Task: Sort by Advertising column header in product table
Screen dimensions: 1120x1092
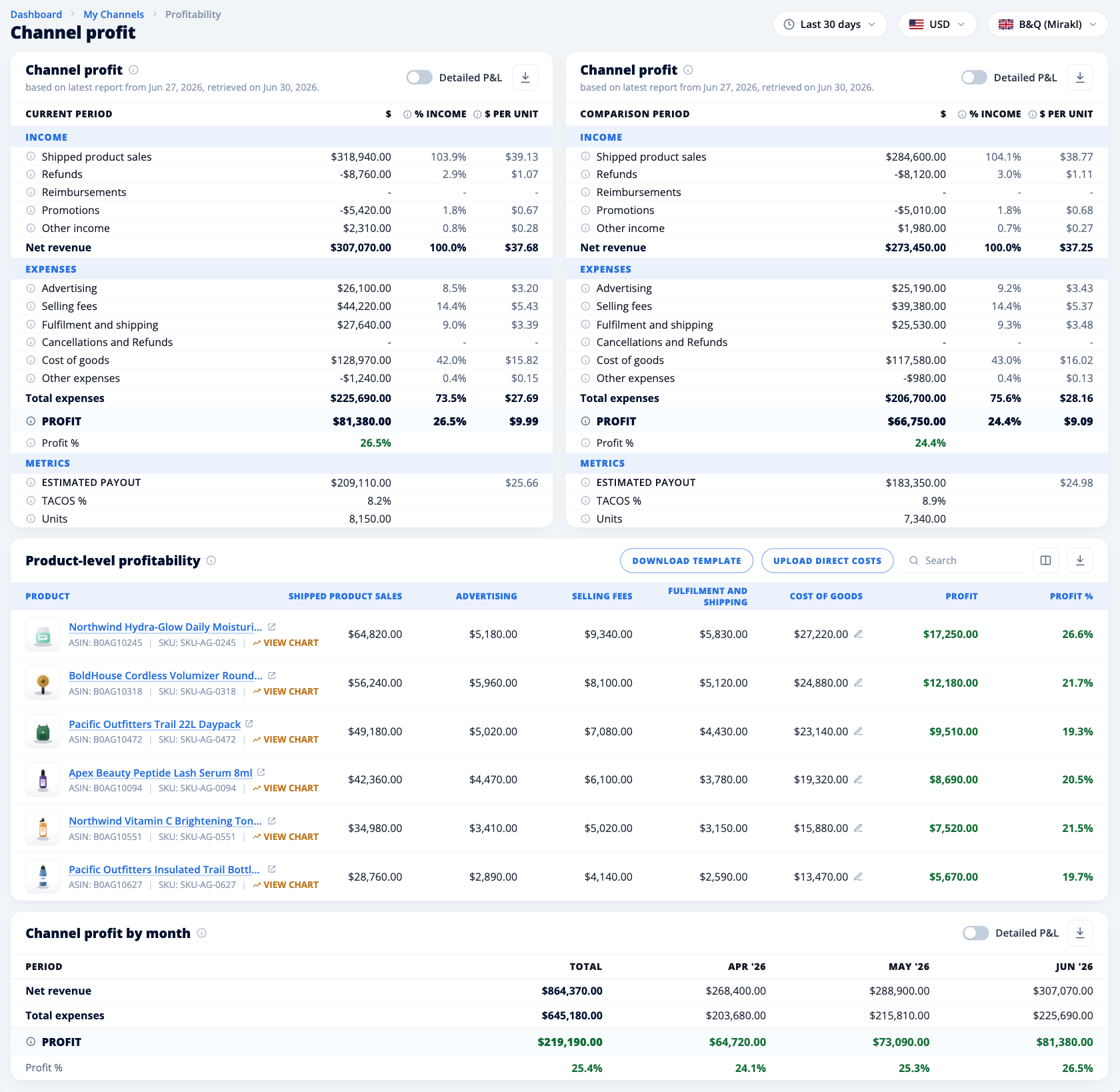Action: [486, 597]
